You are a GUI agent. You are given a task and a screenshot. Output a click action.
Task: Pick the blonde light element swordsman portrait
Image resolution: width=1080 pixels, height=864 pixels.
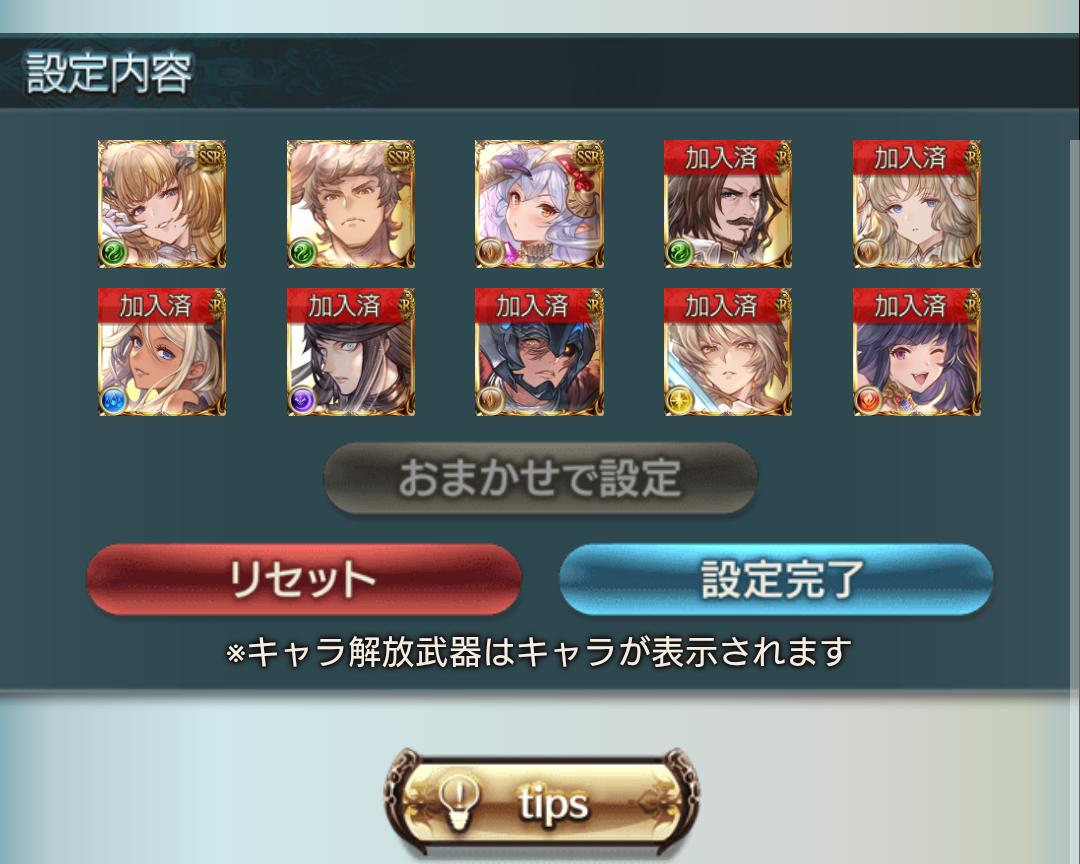point(728,352)
